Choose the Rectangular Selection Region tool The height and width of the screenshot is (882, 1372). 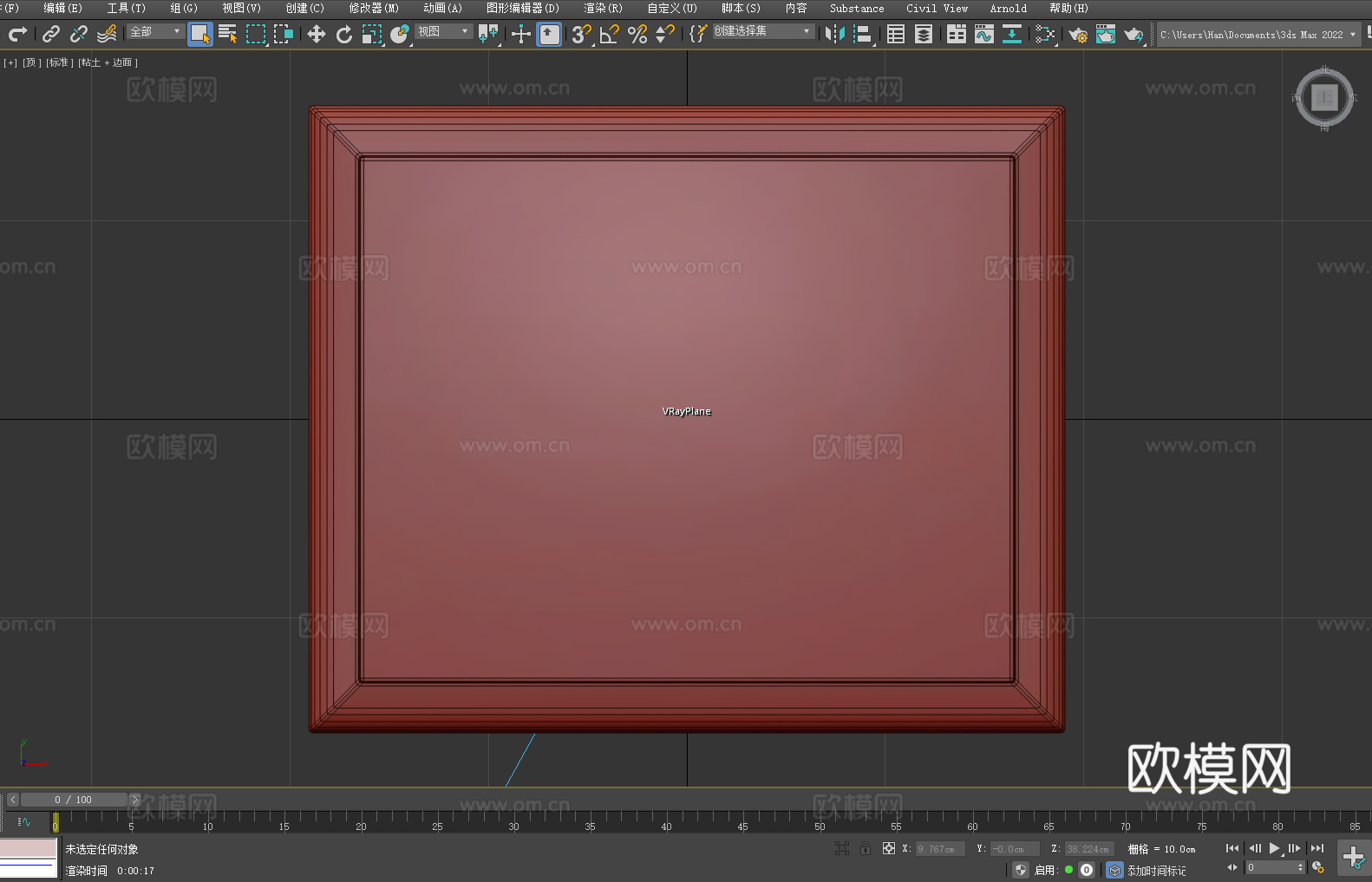[256, 34]
